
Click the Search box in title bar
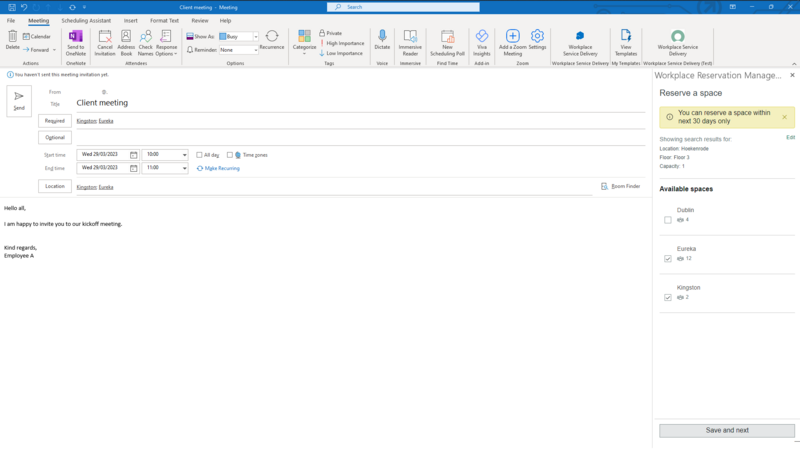tap(403, 7)
